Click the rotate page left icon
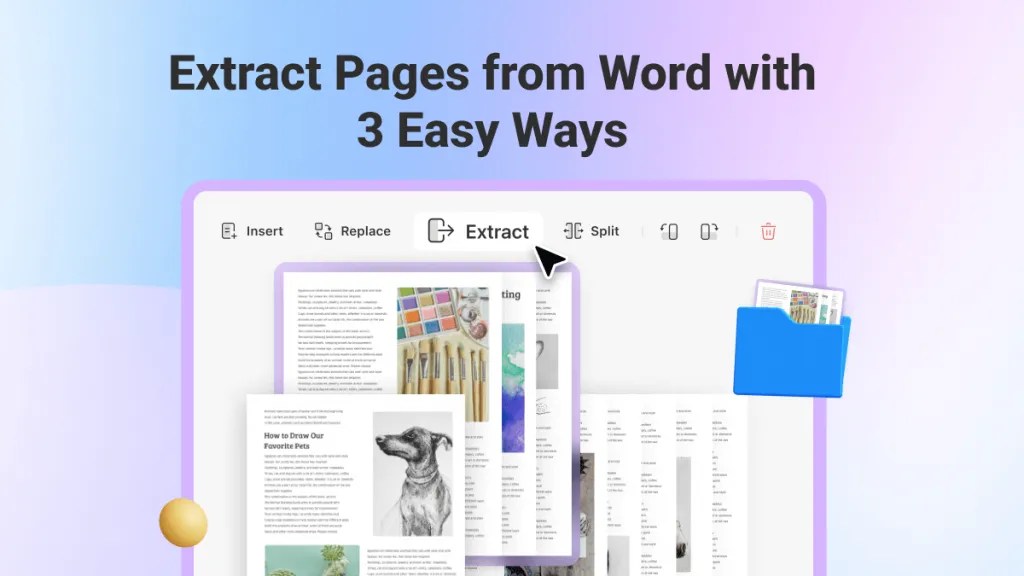Image resolution: width=1024 pixels, height=576 pixels. point(669,231)
